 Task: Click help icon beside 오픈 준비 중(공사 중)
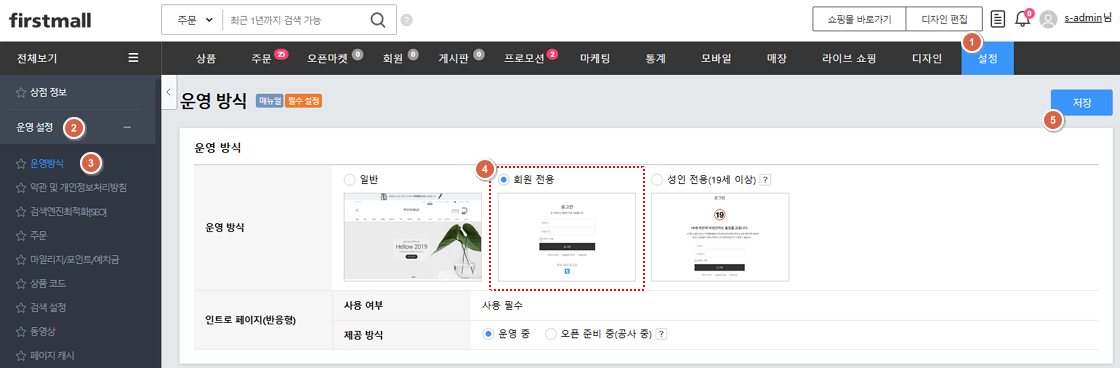[661, 334]
